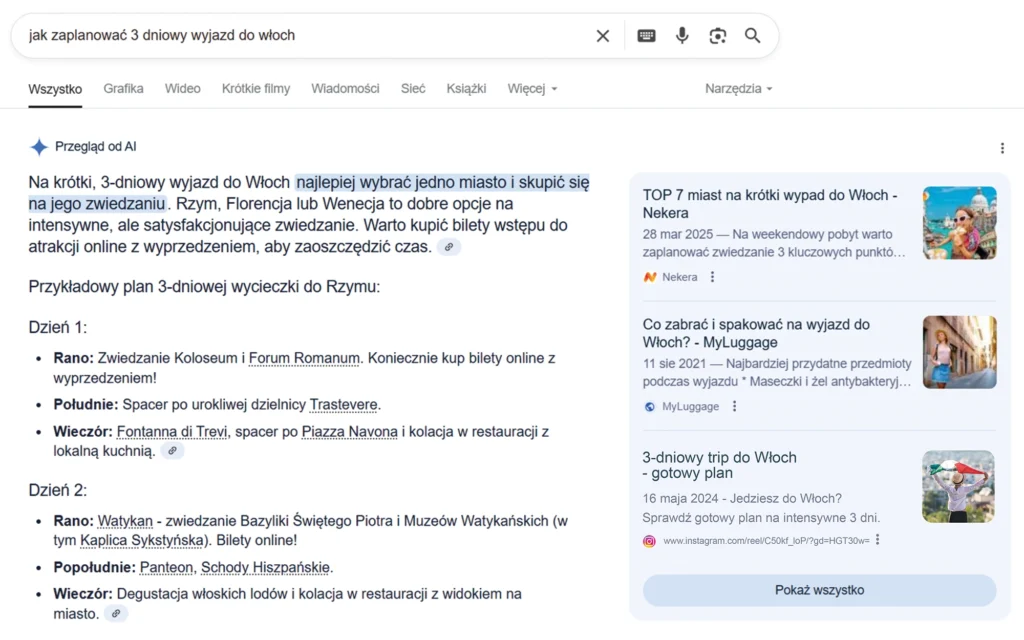
Task: Open the Kaplica Sykstyńska link
Action: [x=134, y=540]
